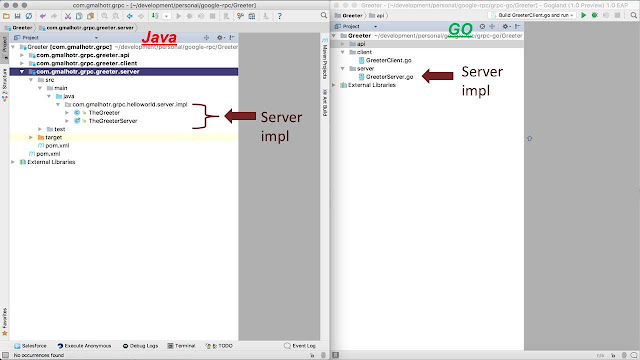
Task: Select TheGreeterServer class in tree
Action: 113,121
